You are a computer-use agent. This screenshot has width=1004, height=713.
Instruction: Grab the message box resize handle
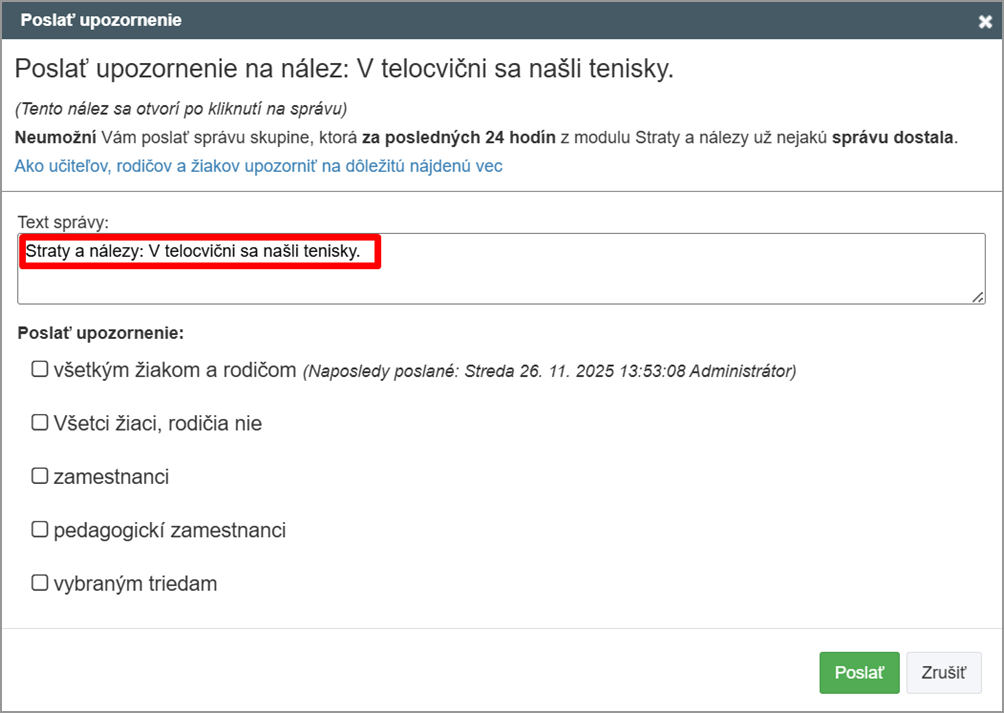pyautogui.click(x=979, y=297)
